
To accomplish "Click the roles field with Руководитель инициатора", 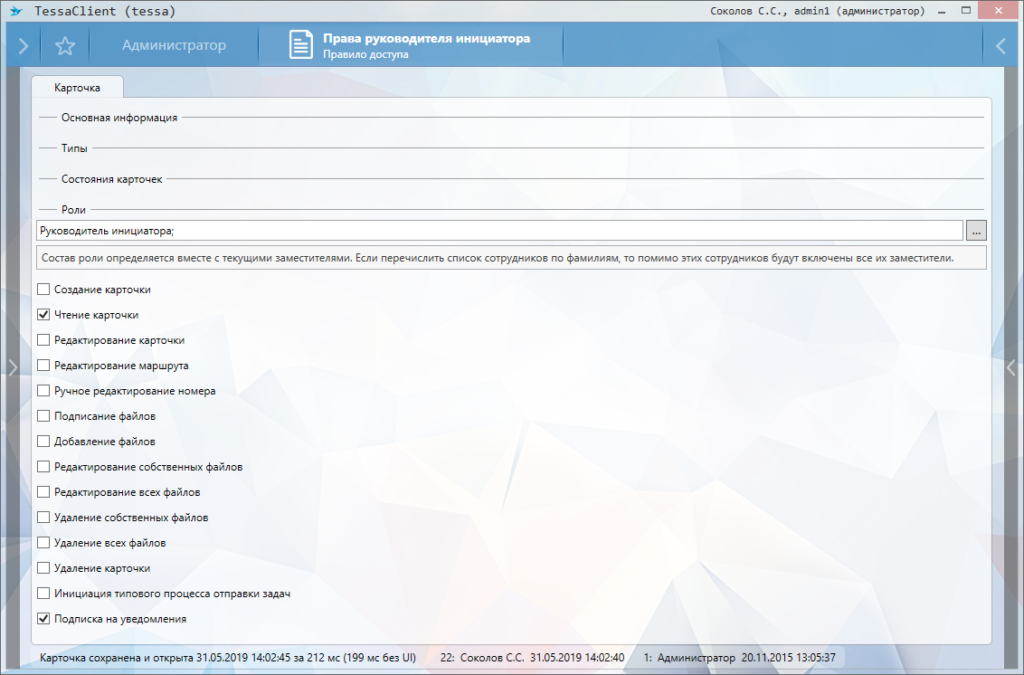I will [498, 231].
